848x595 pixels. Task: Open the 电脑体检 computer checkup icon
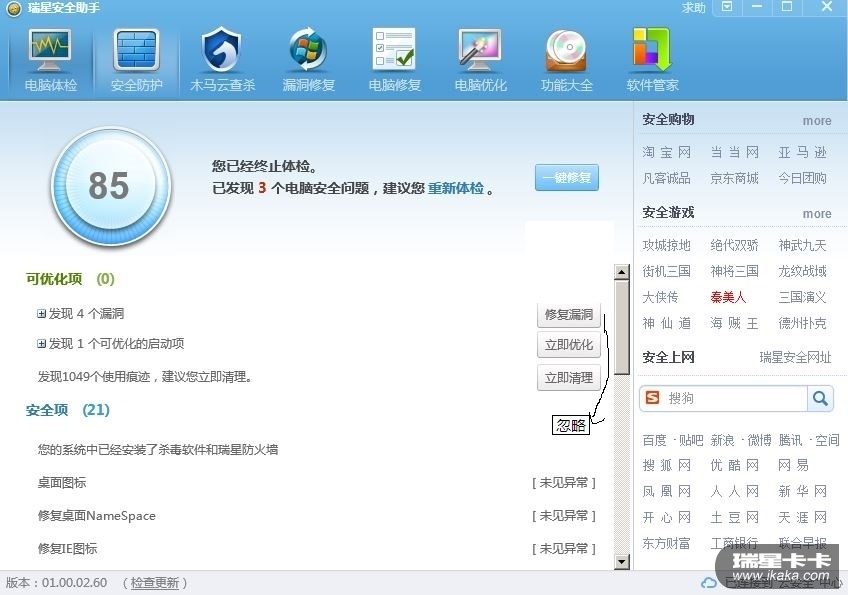point(50,50)
